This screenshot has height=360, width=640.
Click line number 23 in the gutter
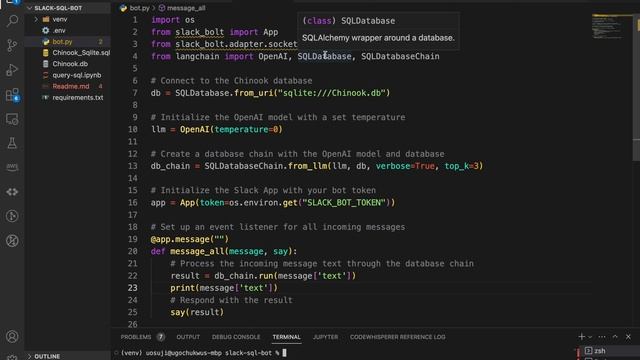tap(133, 288)
